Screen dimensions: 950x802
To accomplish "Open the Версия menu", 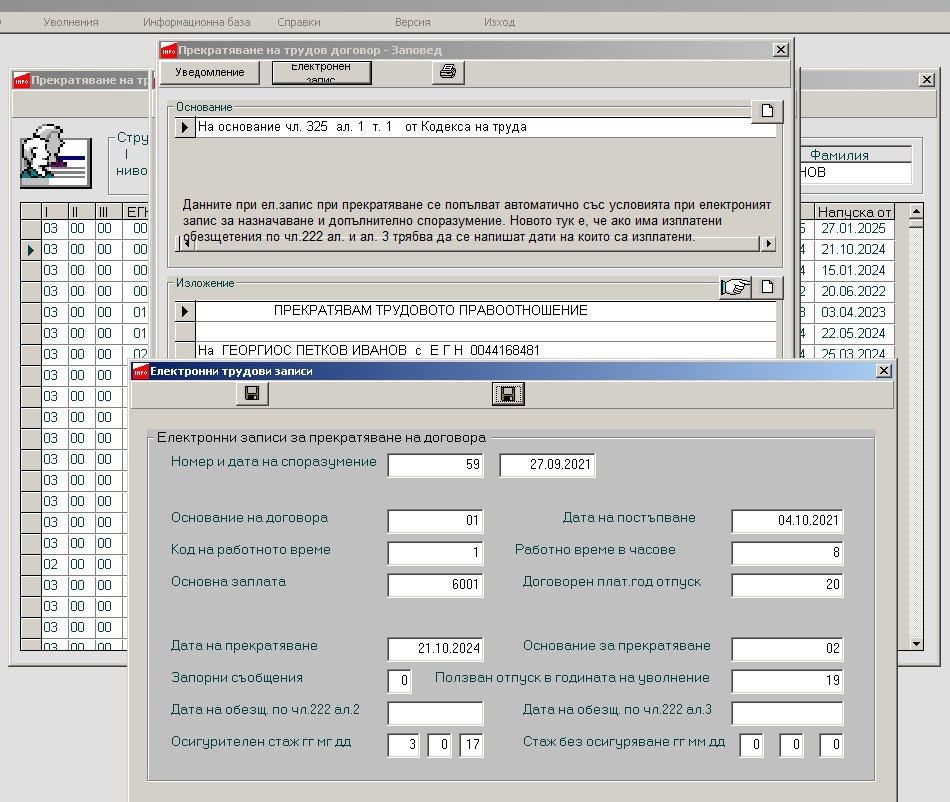I will click(413, 22).
